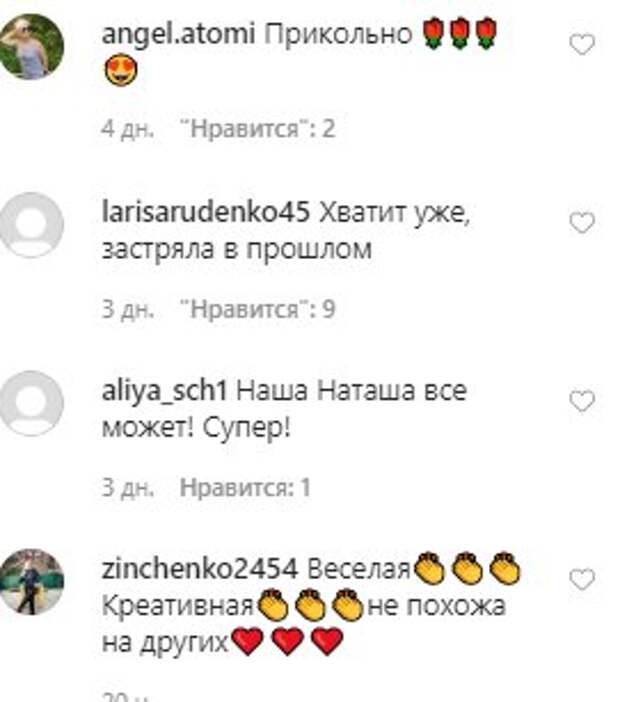View likes "Нравится": 9 on second comment
The height and width of the screenshot is (702, 620).
click(257, 309)
